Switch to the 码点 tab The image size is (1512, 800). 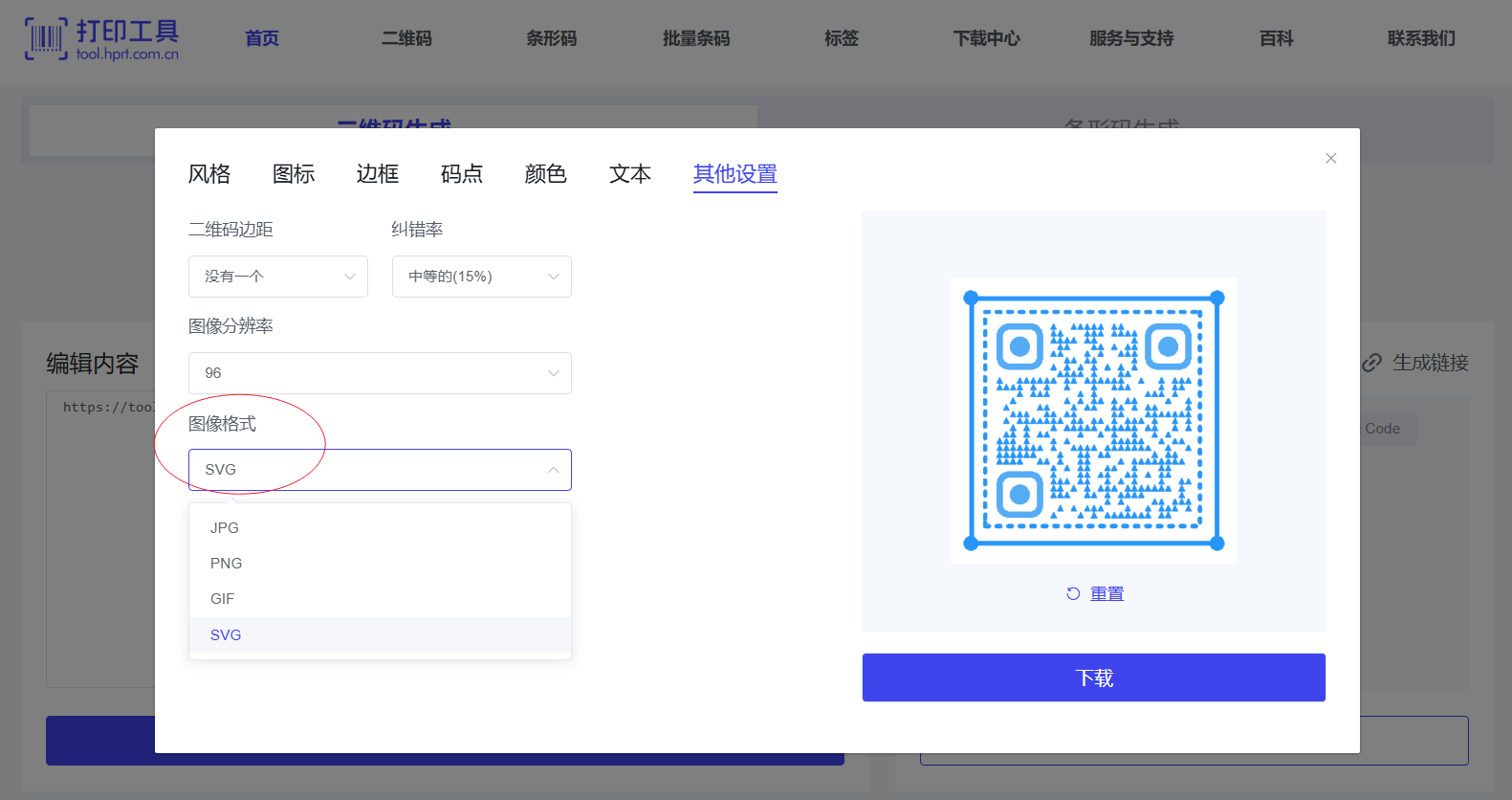click(x=462, y=174)
